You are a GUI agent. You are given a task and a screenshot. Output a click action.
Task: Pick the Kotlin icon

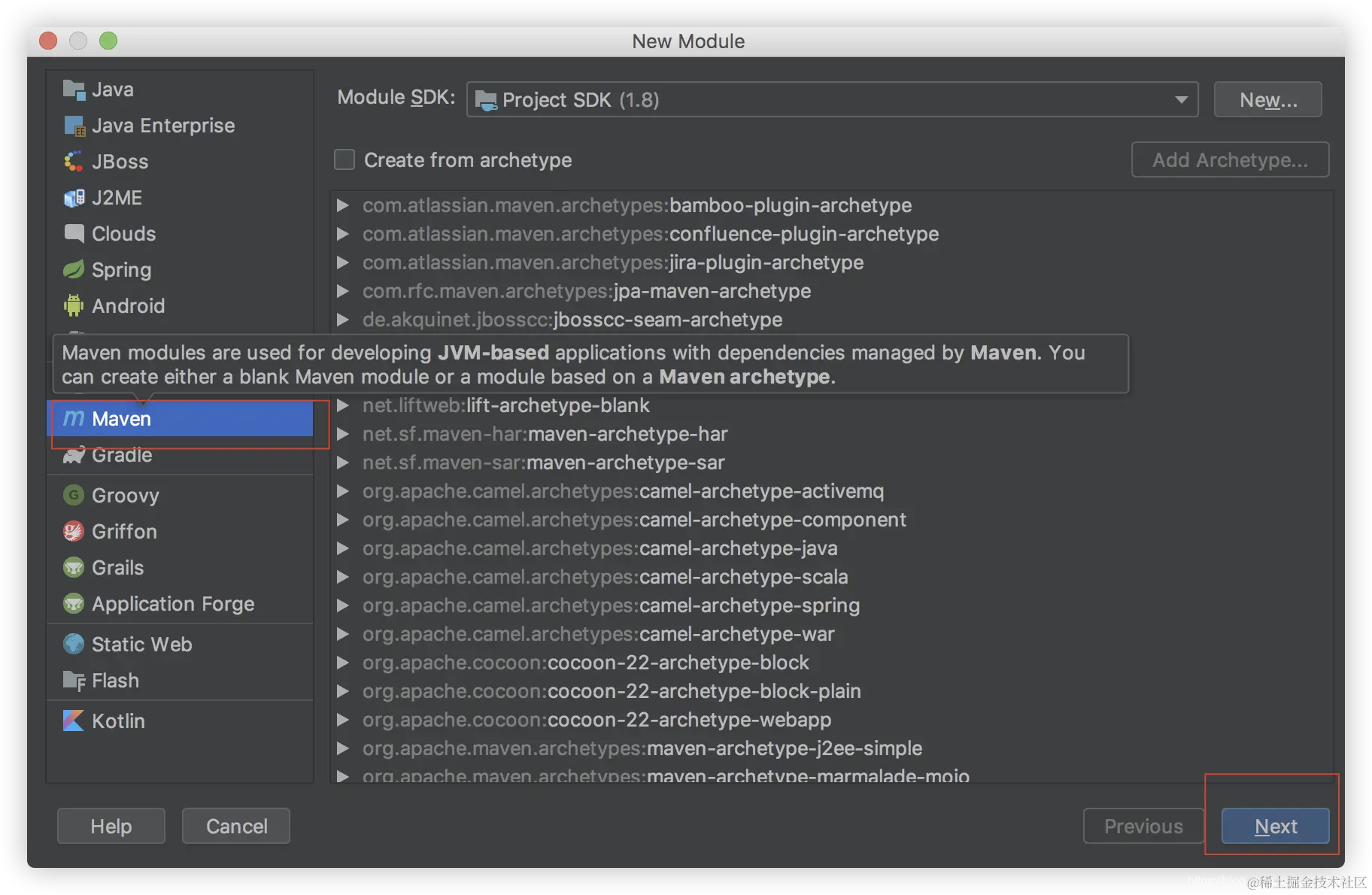click(x=74, y=721)
